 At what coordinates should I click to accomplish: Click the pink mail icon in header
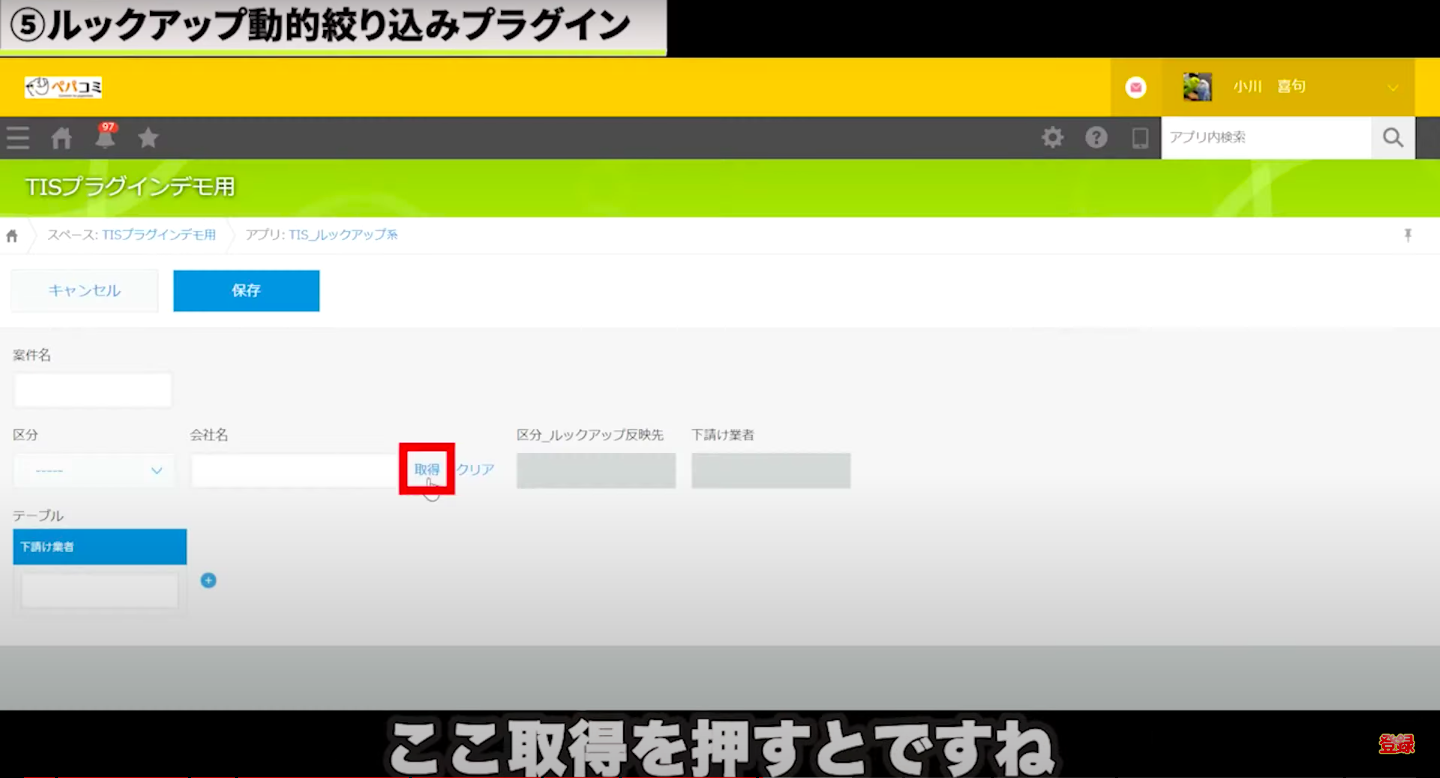[1136, 88]
